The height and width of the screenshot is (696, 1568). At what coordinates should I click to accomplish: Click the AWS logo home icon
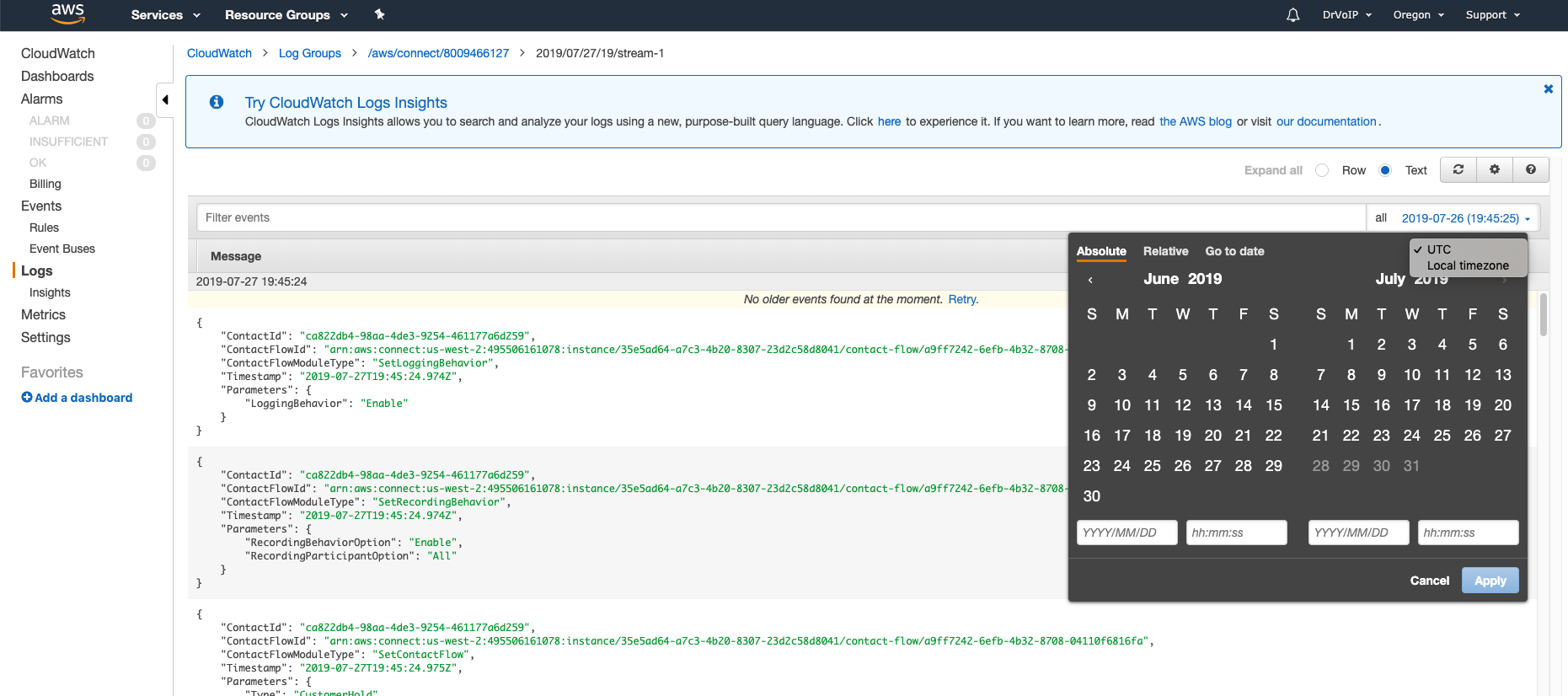(67, 14)
